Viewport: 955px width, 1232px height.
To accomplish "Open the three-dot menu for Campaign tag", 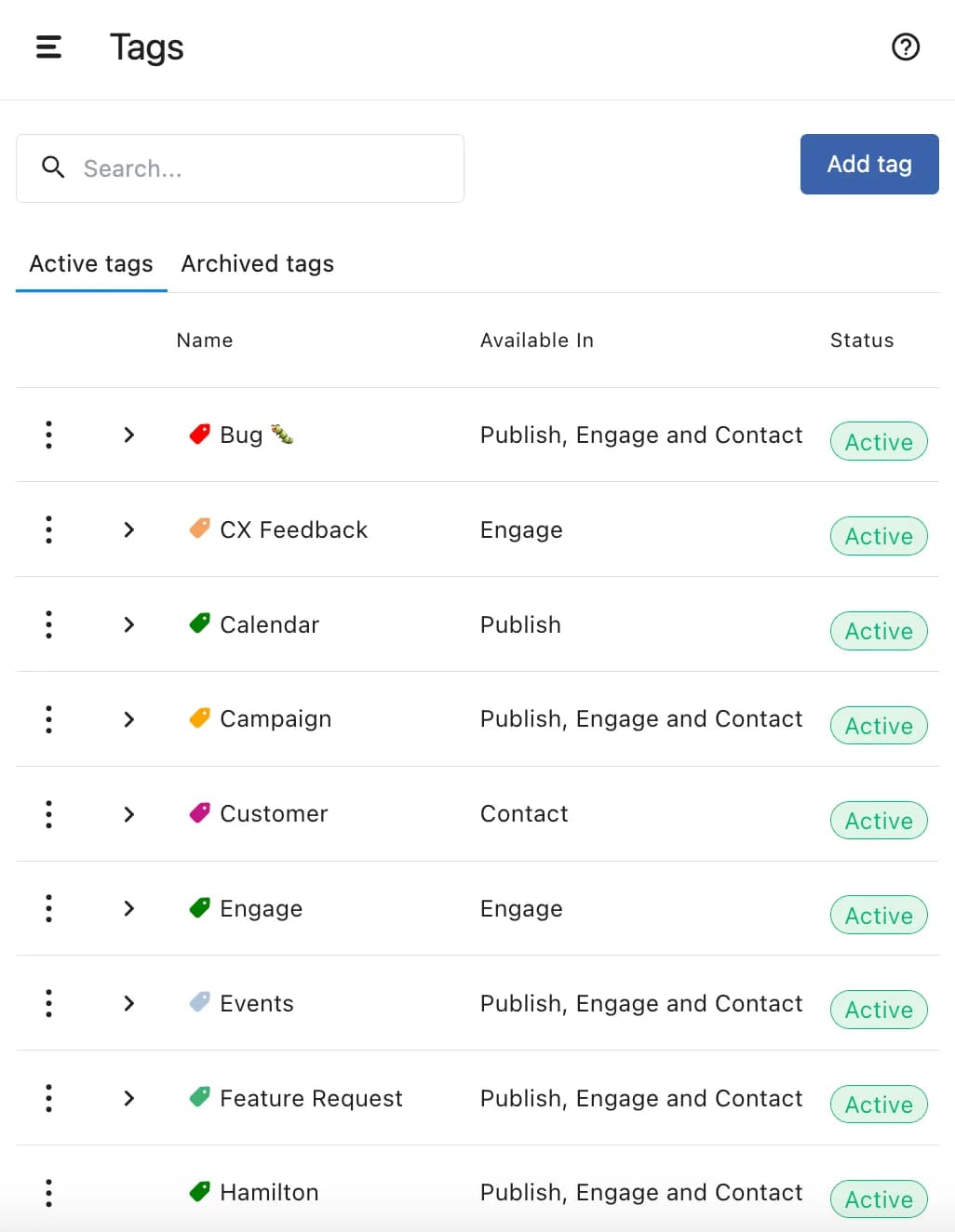I will coord(48,719).
